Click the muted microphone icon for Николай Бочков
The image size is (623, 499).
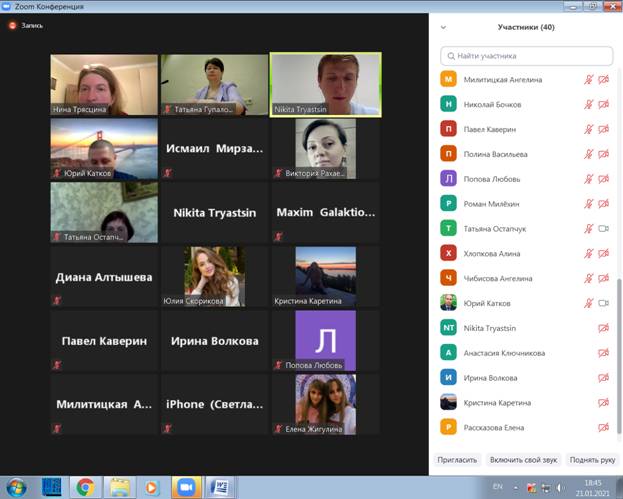[x=589, y=104]
